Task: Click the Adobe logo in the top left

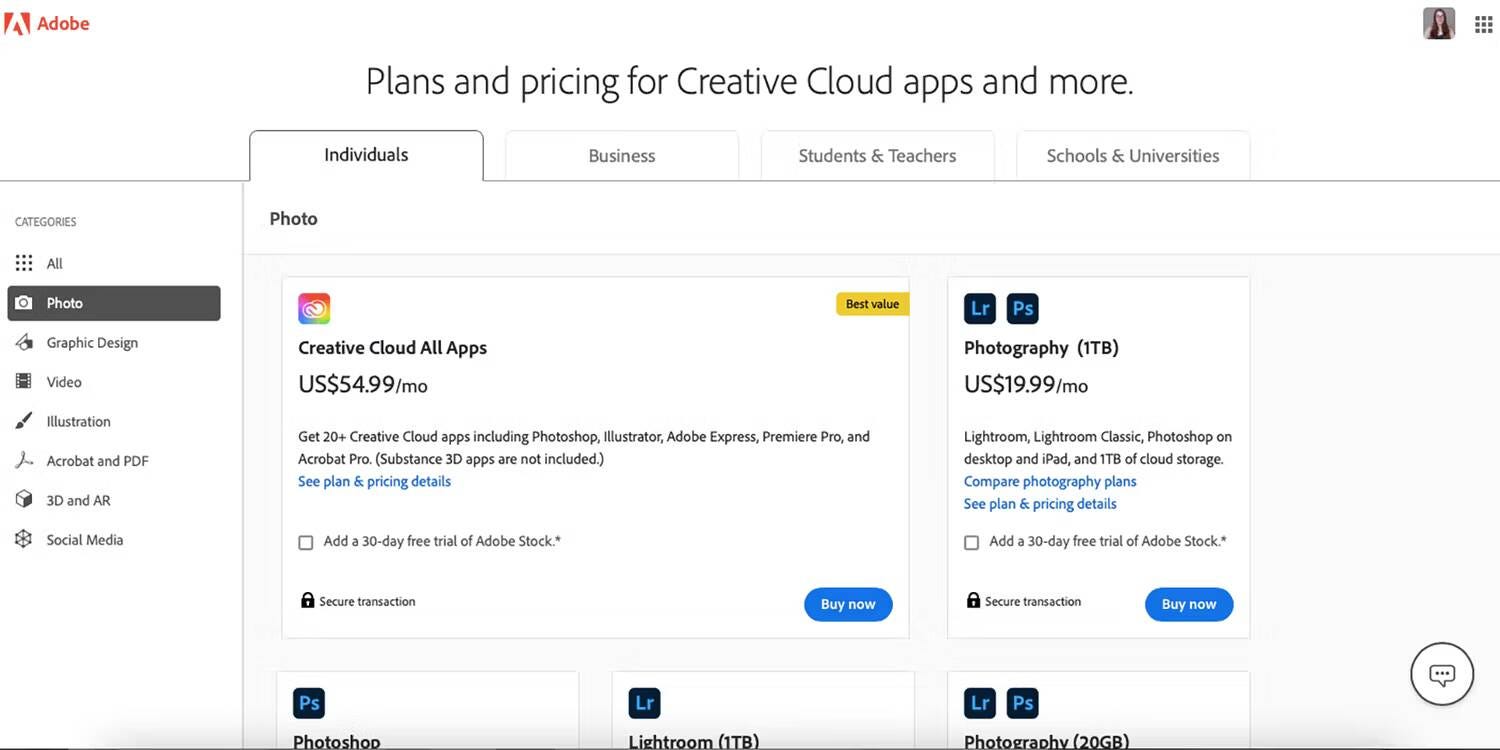Action: 47,22
